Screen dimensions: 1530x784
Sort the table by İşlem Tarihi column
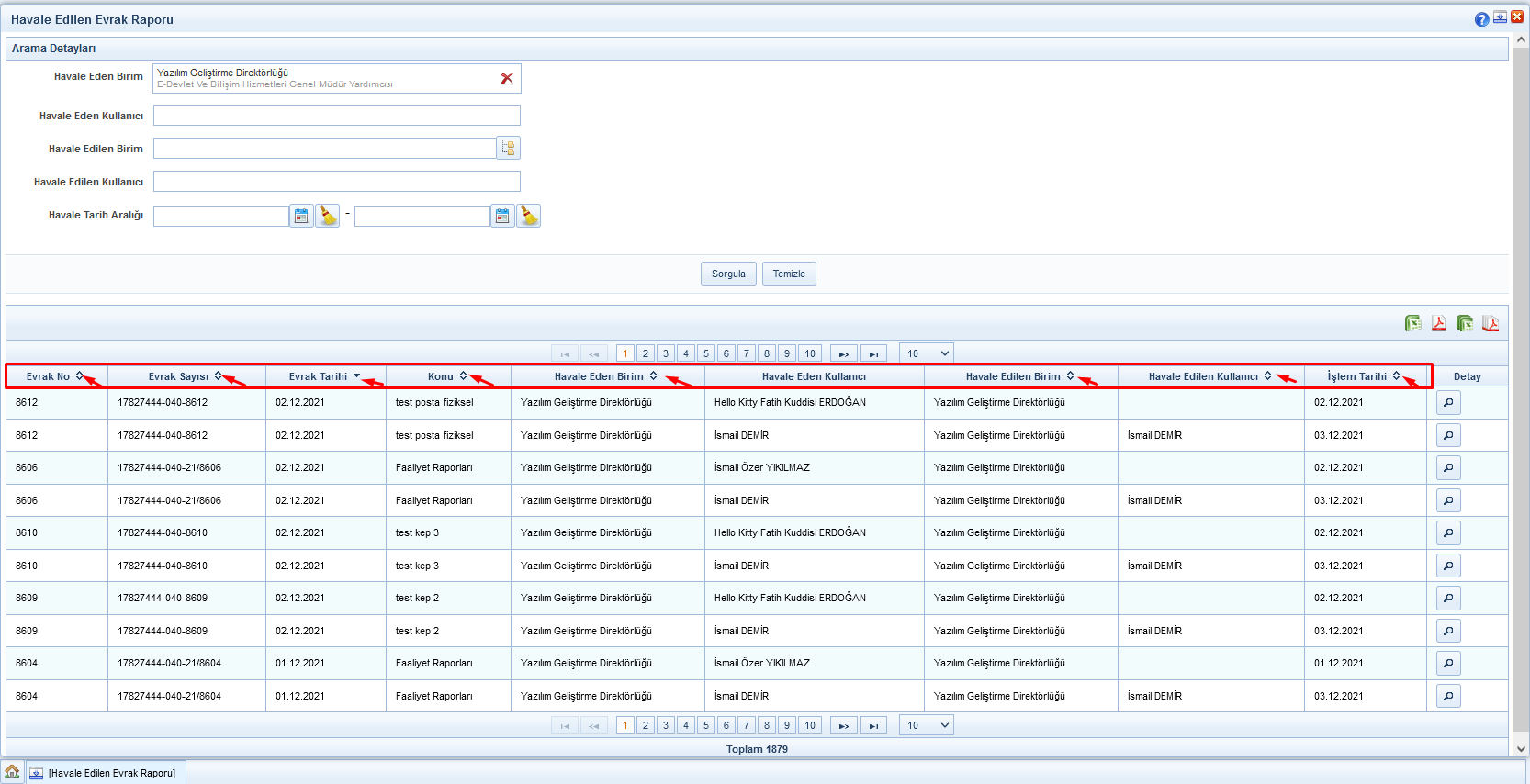1356,376
